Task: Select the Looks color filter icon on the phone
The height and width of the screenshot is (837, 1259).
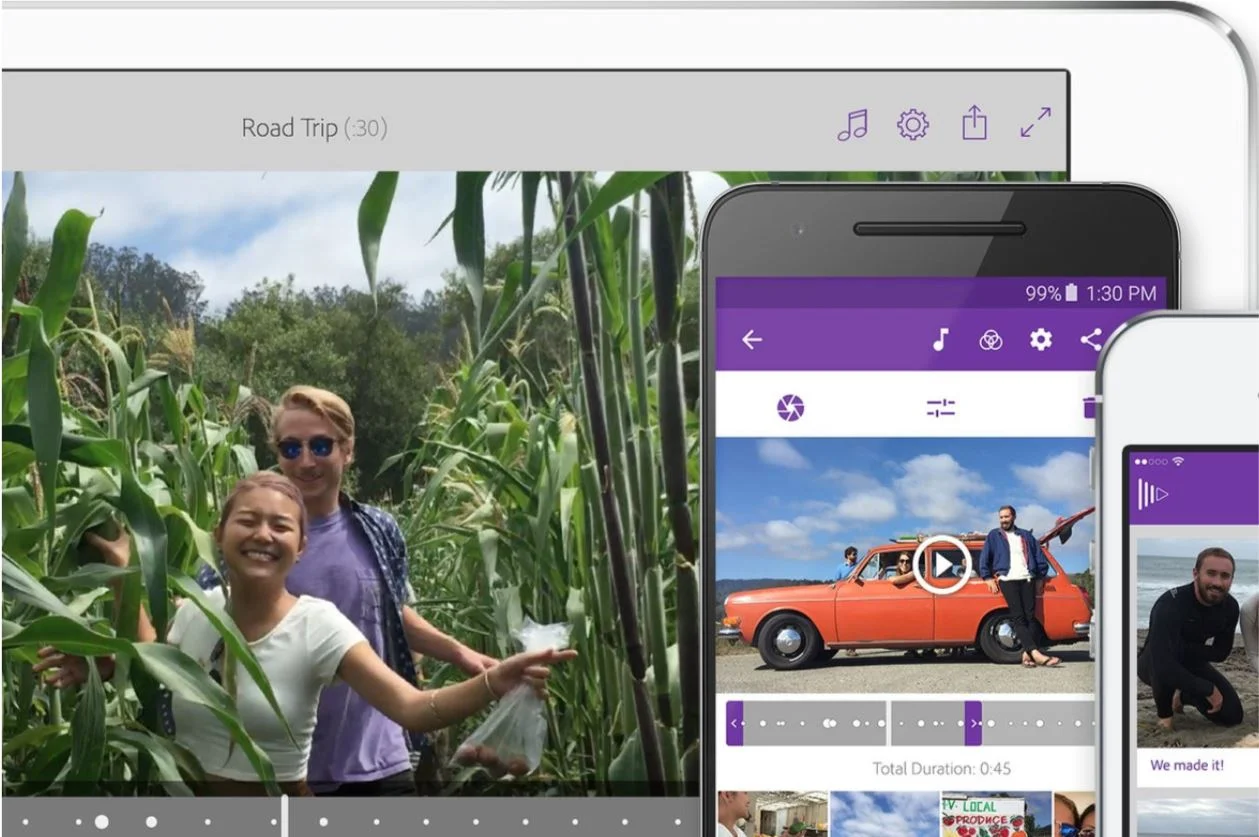Action: pyautogui.click(x=988, y=339)
